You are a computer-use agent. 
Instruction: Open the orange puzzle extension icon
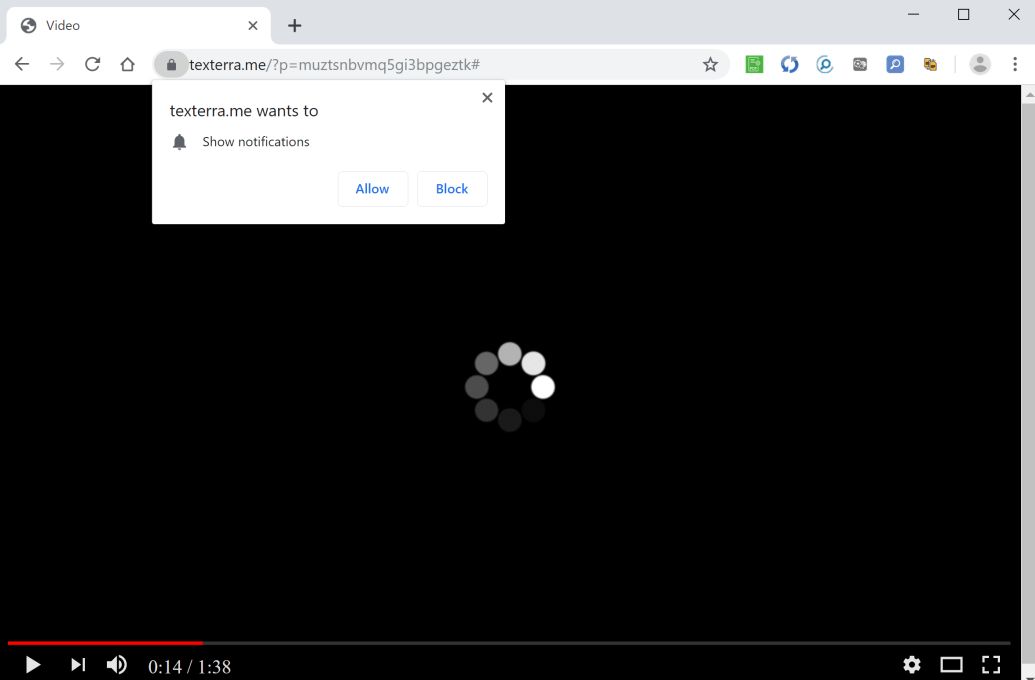(x=930, y=64)
